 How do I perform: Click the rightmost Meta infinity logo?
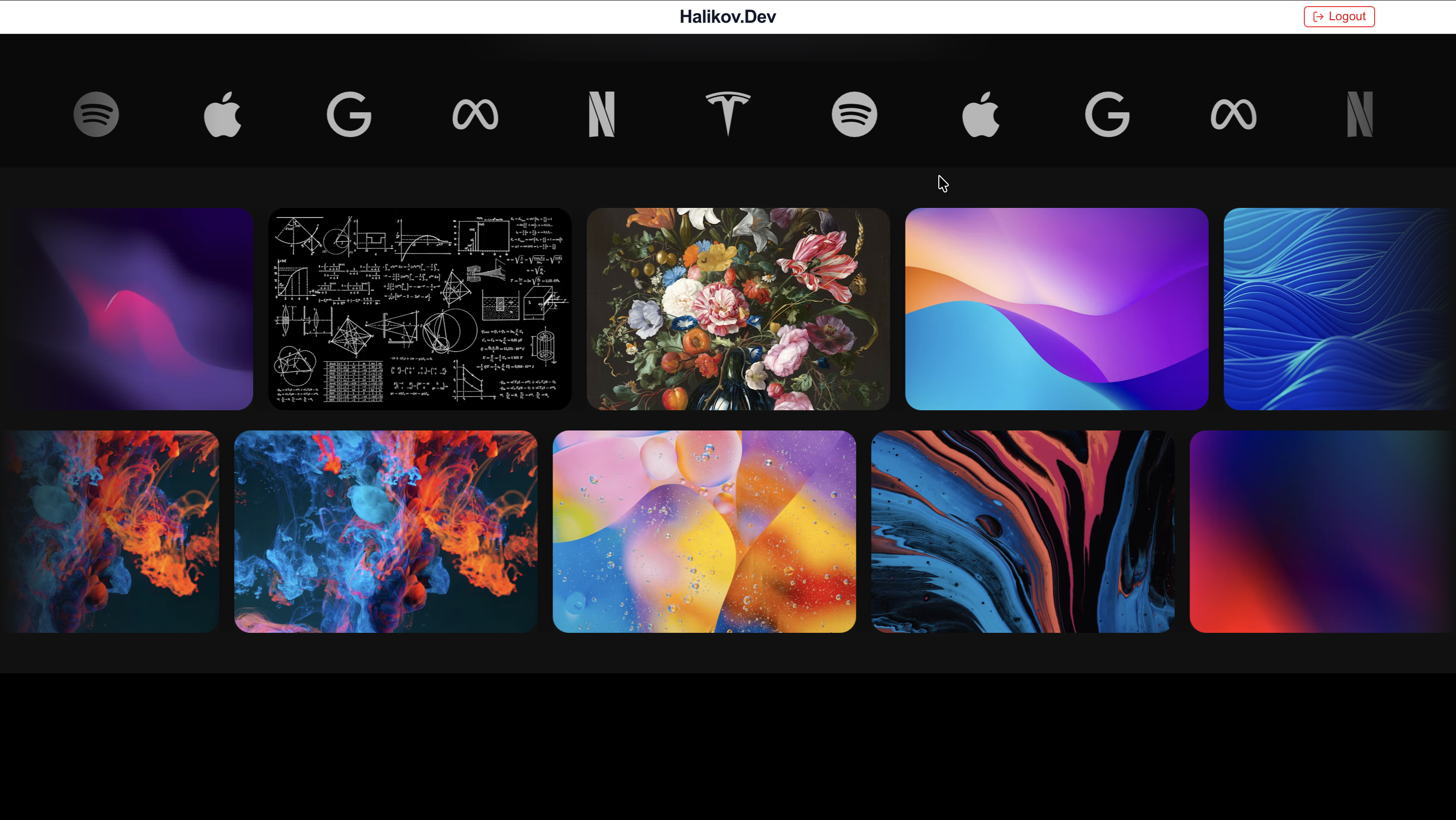1234,114
